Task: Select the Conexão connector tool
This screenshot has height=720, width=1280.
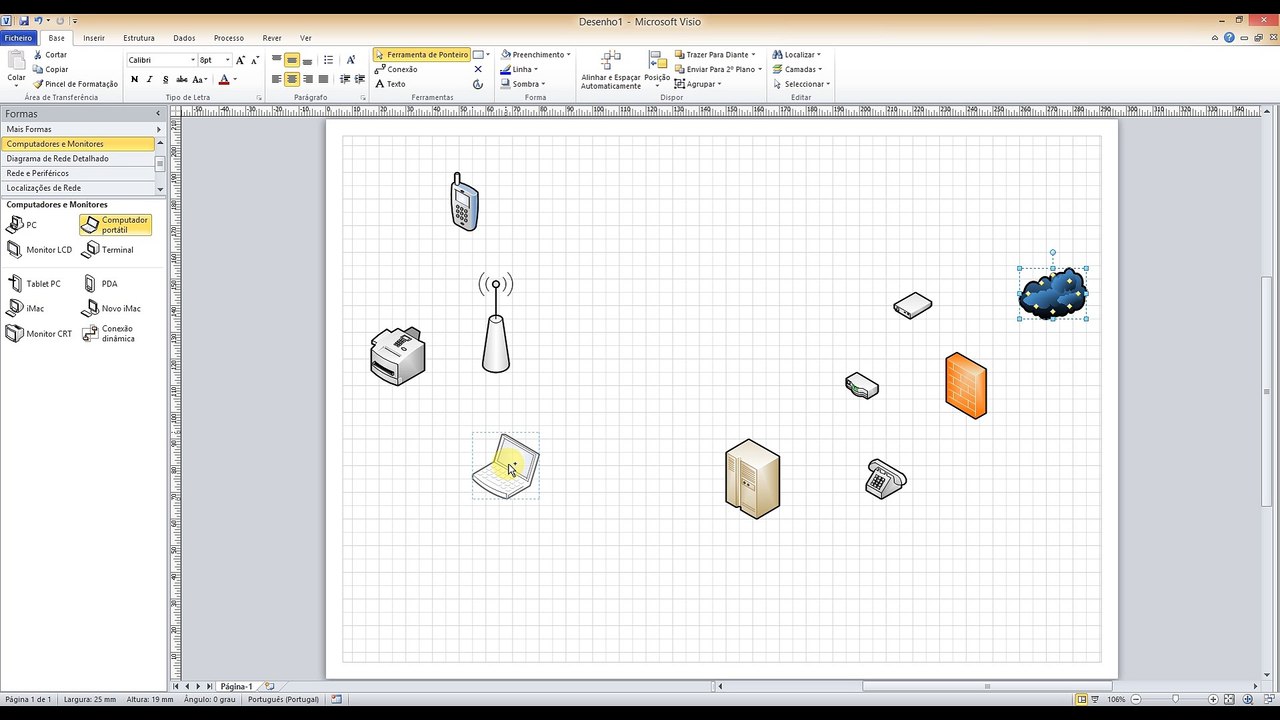Action: tap(401, 69)
